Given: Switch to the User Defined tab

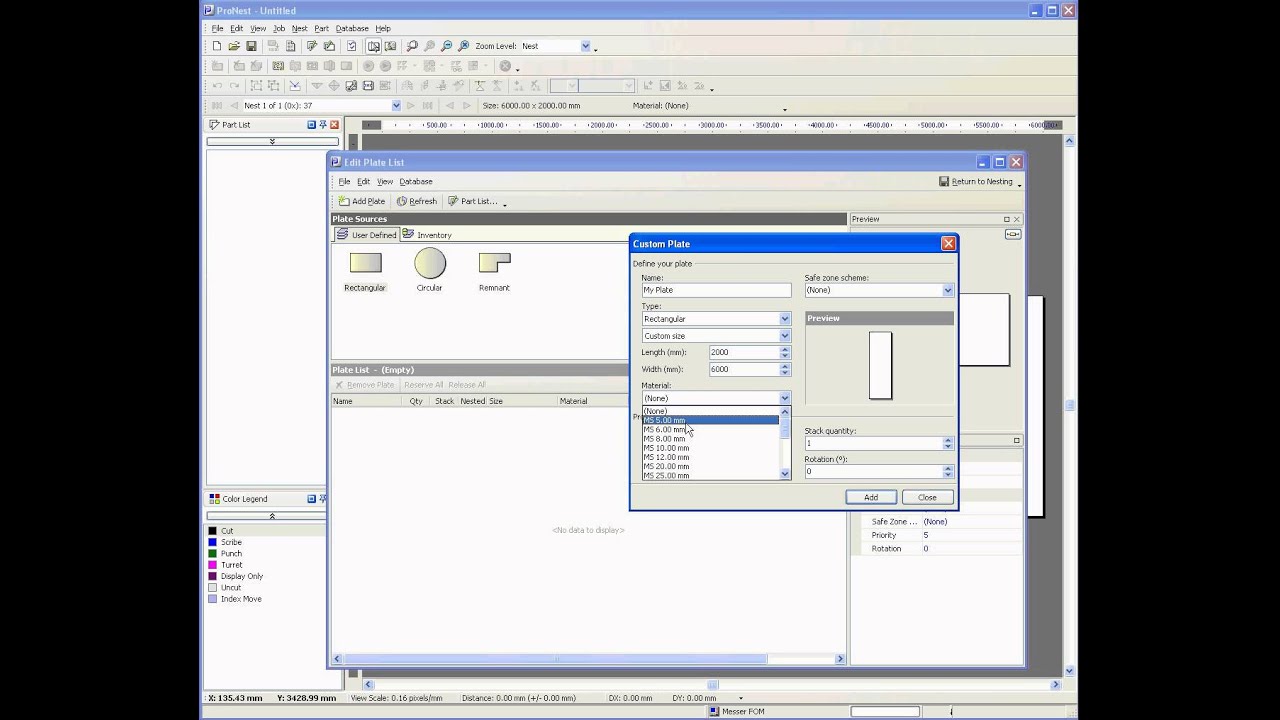Looking at the screenshot, I should tap(367, 235).
